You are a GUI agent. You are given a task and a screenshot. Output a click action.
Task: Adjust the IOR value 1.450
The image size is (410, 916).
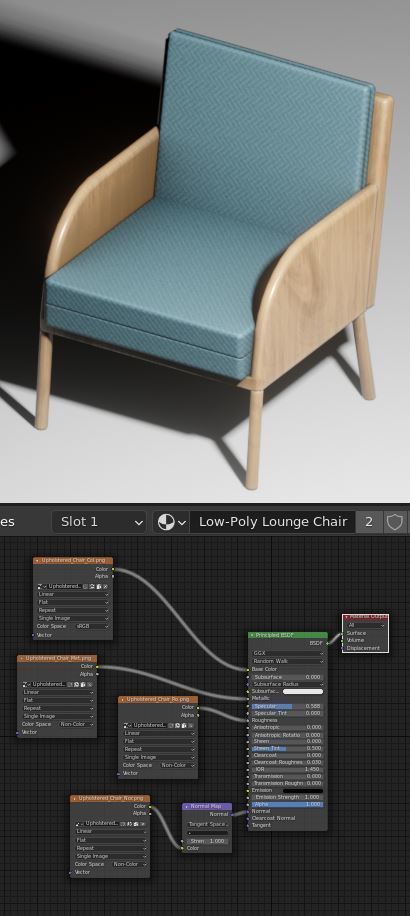(x=288, y=769)
